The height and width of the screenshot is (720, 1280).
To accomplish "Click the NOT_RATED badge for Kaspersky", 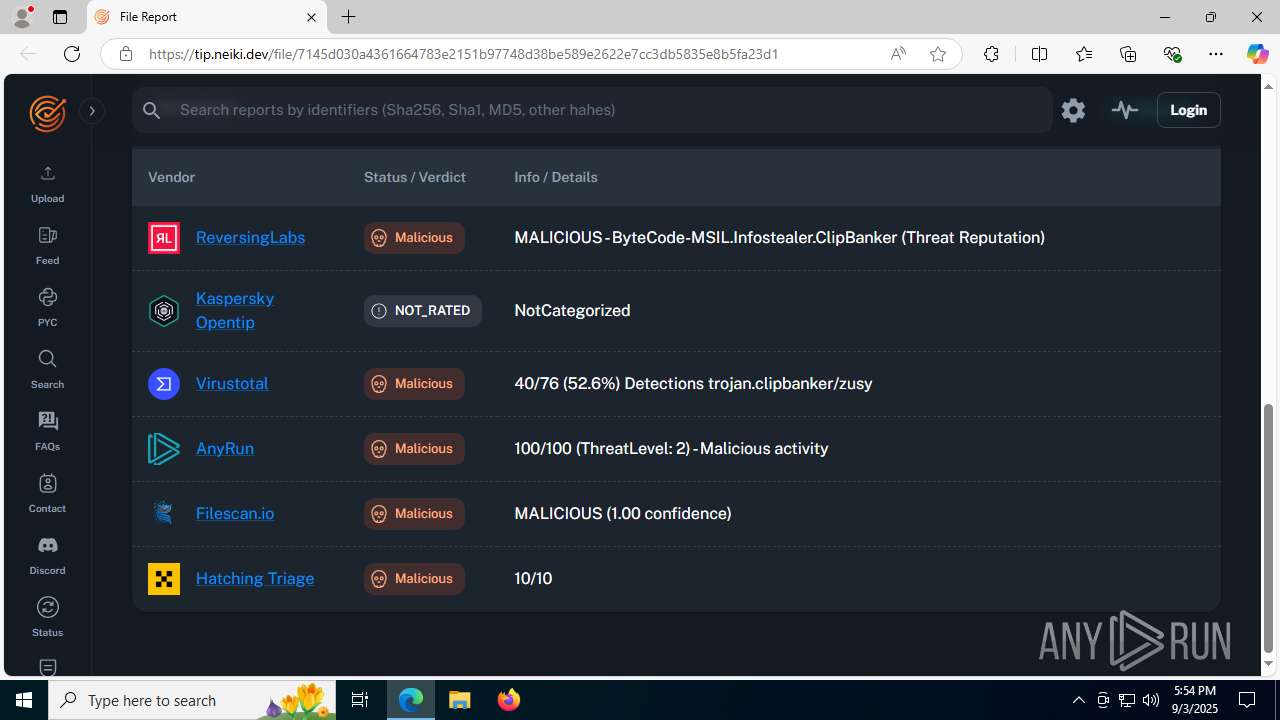I will tap(423, 311).
